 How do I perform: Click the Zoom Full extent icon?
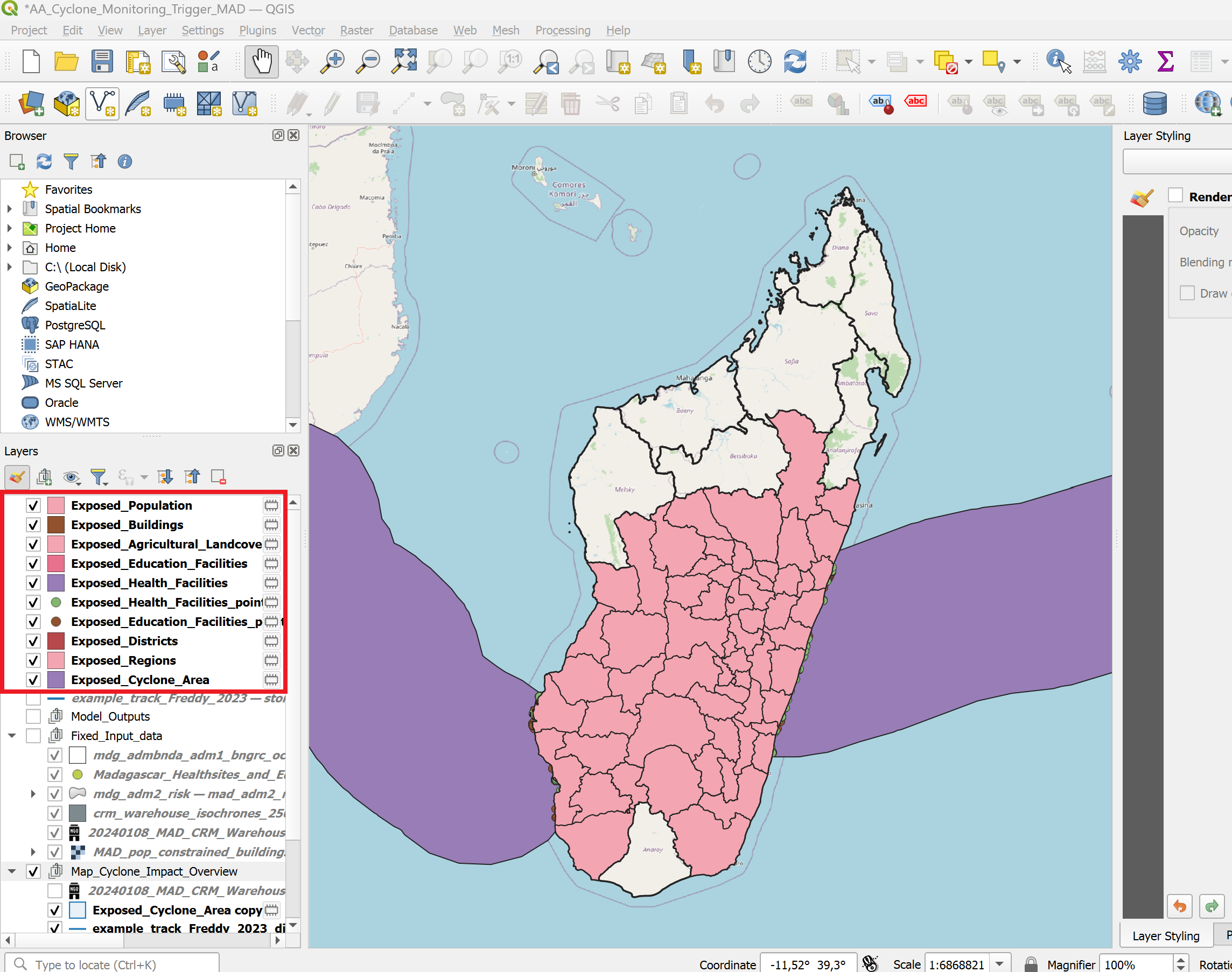pyautogui.click(x=404, y=61)
